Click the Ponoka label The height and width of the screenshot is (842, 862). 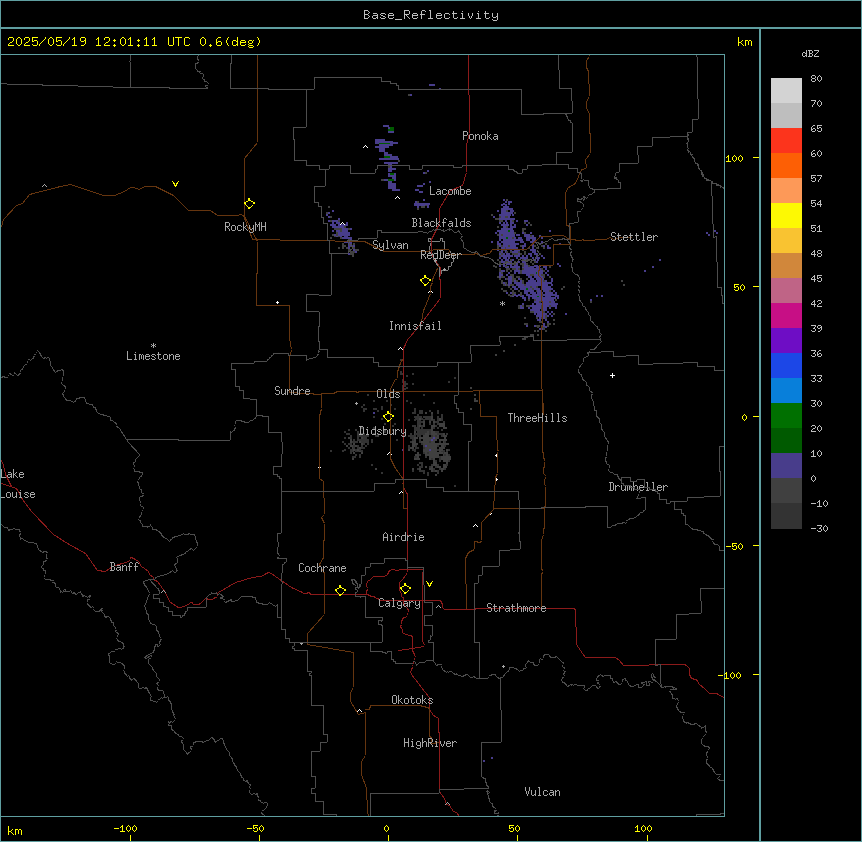click(480, 136)
